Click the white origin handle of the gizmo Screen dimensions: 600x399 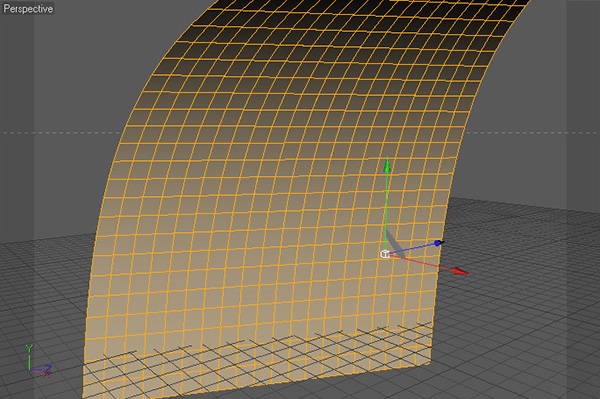point(385,254)
